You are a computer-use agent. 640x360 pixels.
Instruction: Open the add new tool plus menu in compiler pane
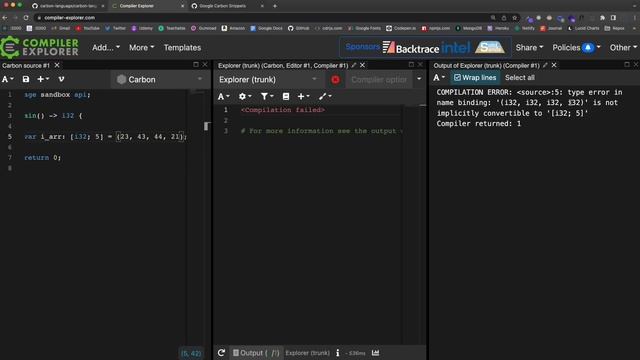[x=303, y=96]
